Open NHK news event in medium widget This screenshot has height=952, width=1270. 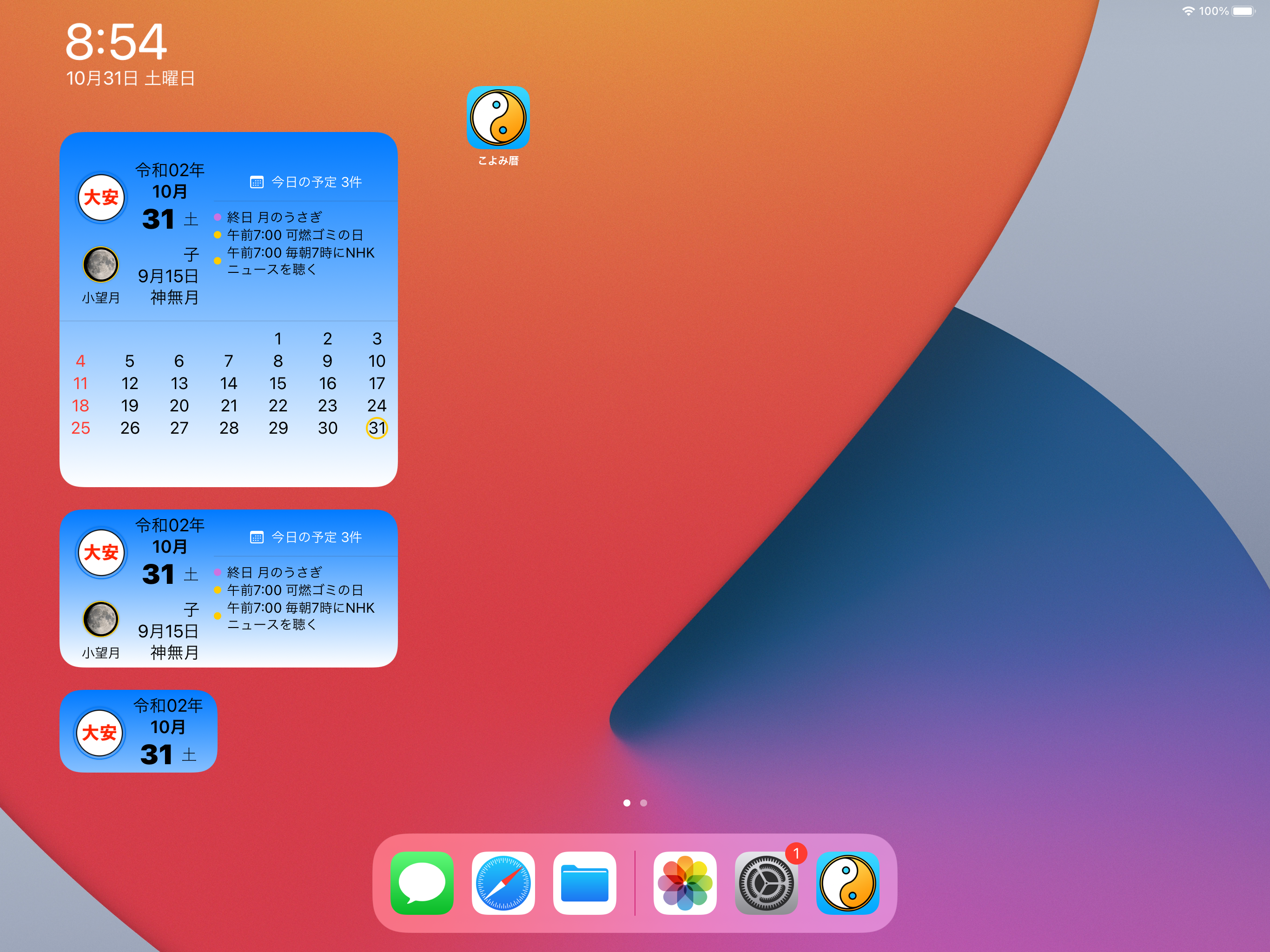click(x=300, y=615)
